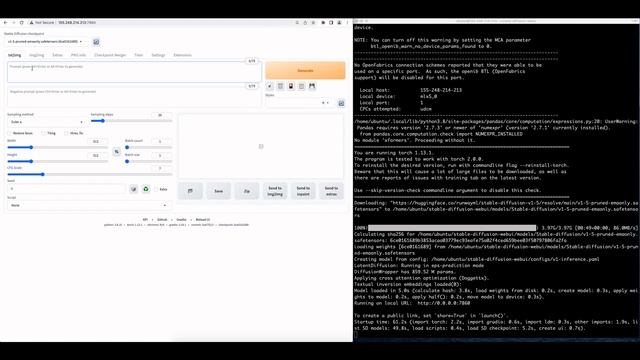Screen dimensions: 640x360
Task: Click the Reload UI footer link
Action: click(203, 220)
